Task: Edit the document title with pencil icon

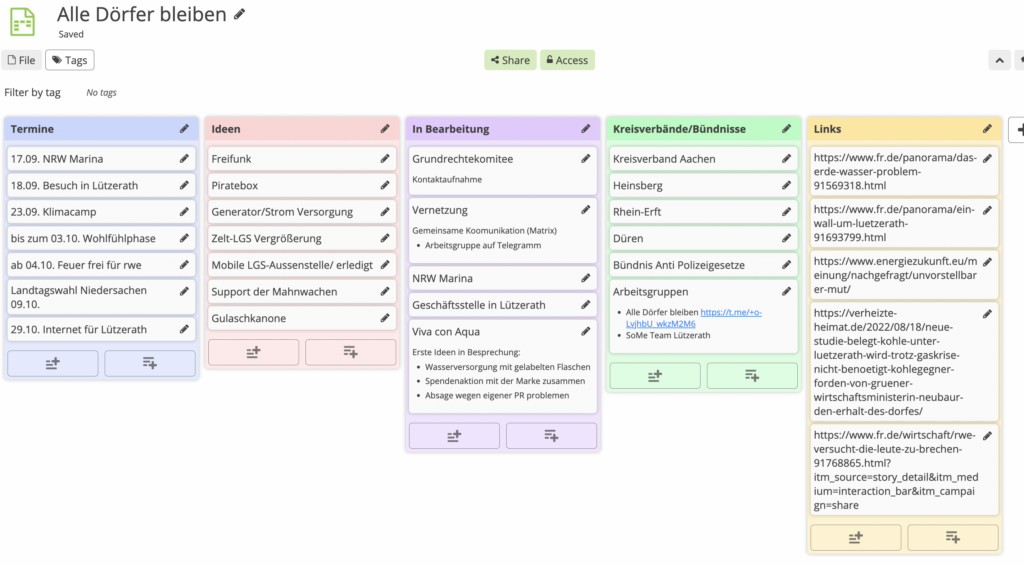Action: [238, 14]
